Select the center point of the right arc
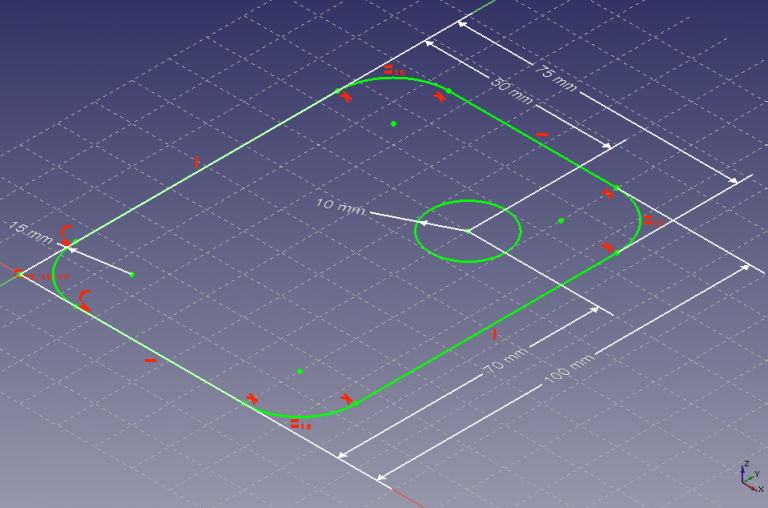 point(561,221)
